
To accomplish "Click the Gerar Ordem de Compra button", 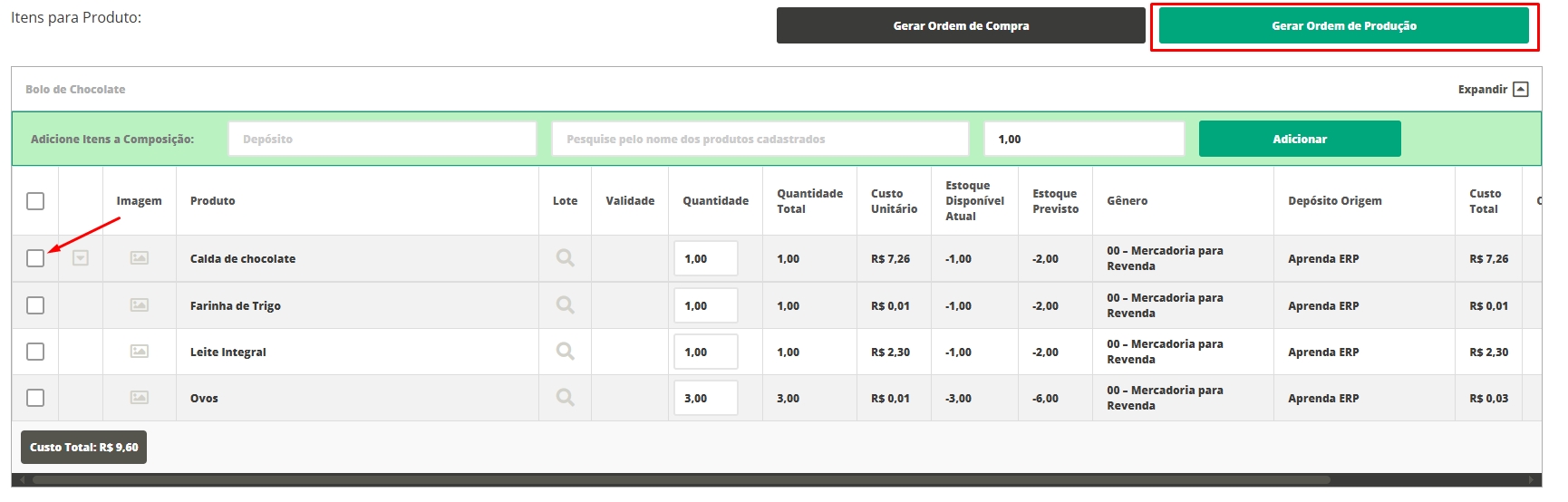I will [961, 25].
